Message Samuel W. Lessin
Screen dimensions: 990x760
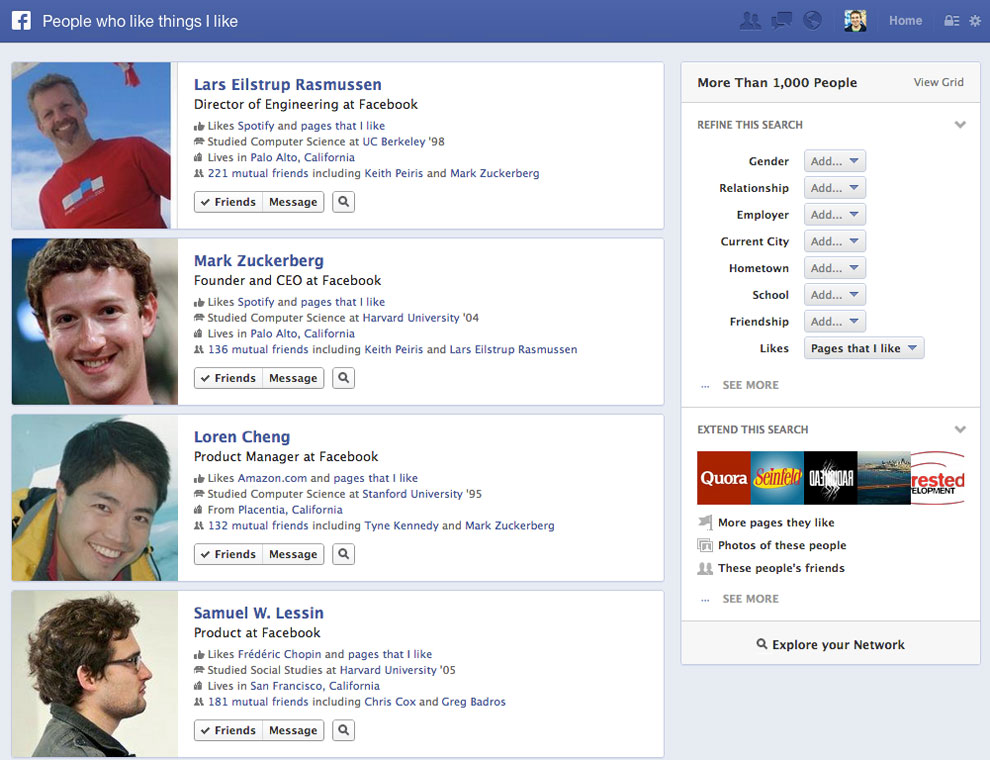(x=293, y=730)
